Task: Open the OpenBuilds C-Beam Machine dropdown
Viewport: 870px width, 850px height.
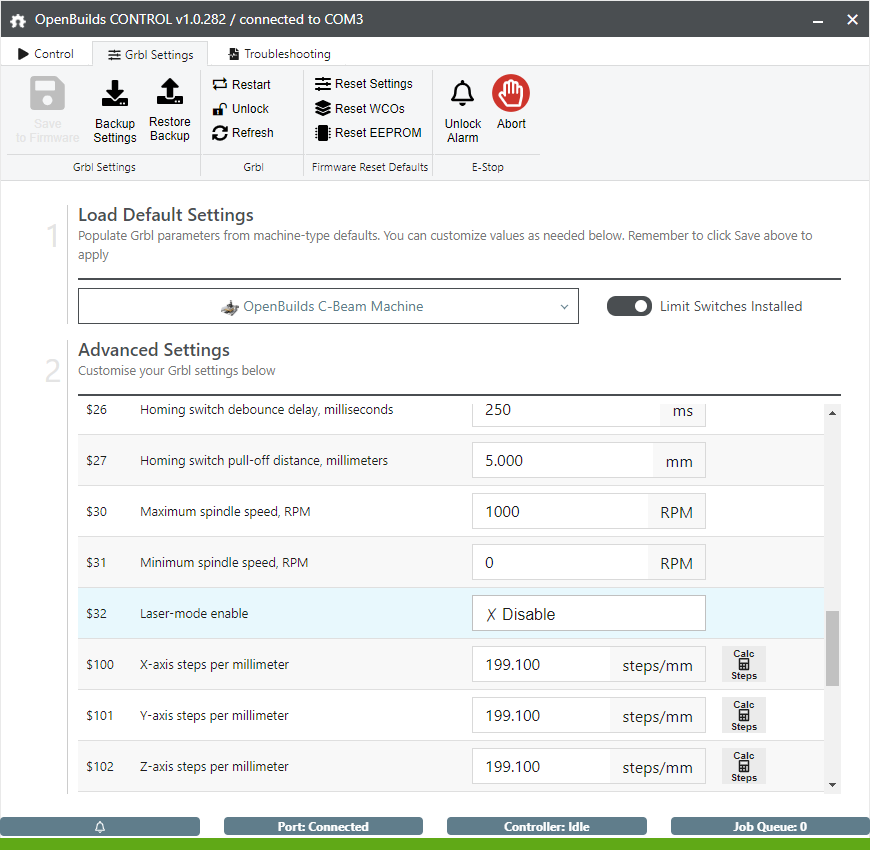Action: click(x=328, y=306)
